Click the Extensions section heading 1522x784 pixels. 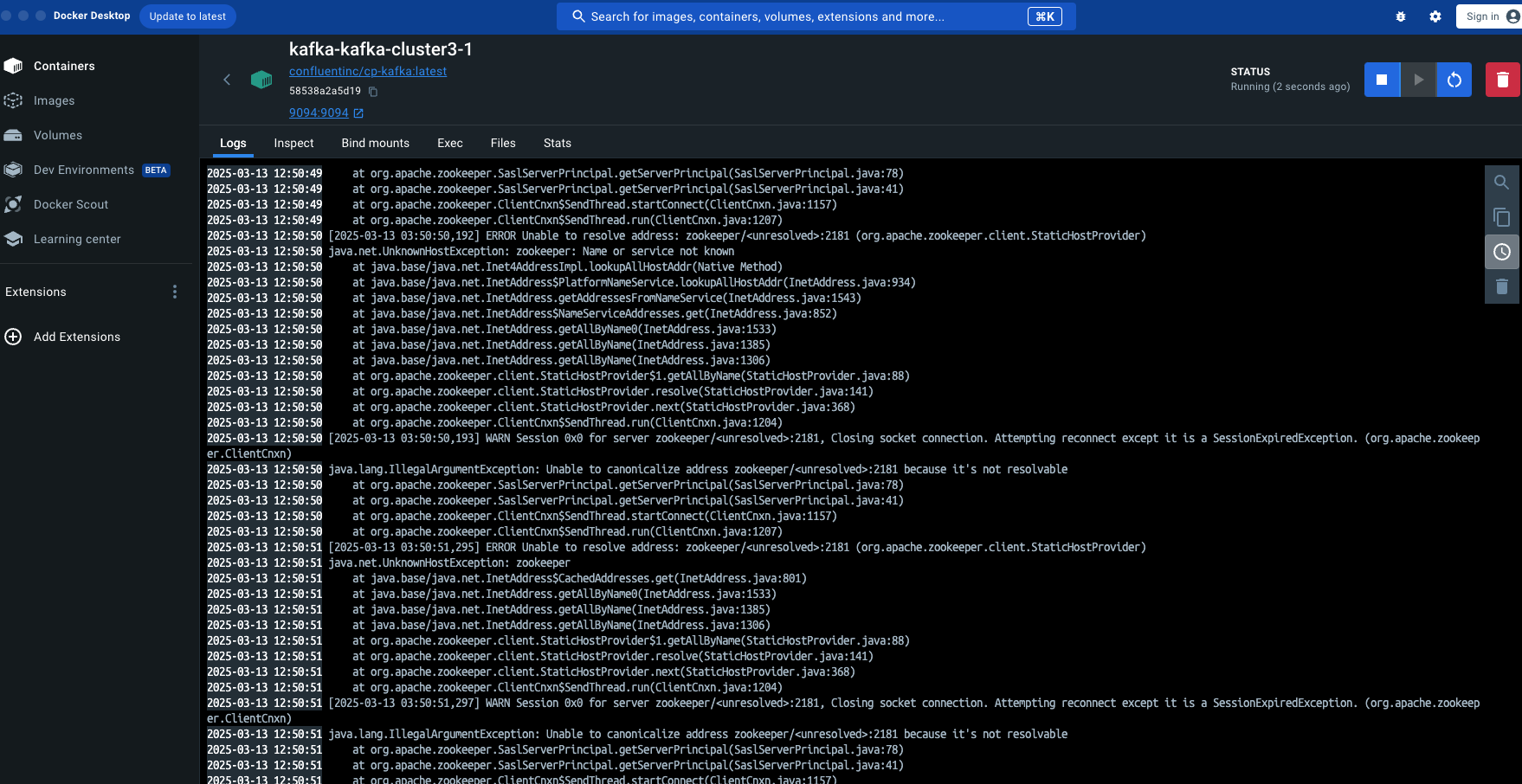pos(35,292)
